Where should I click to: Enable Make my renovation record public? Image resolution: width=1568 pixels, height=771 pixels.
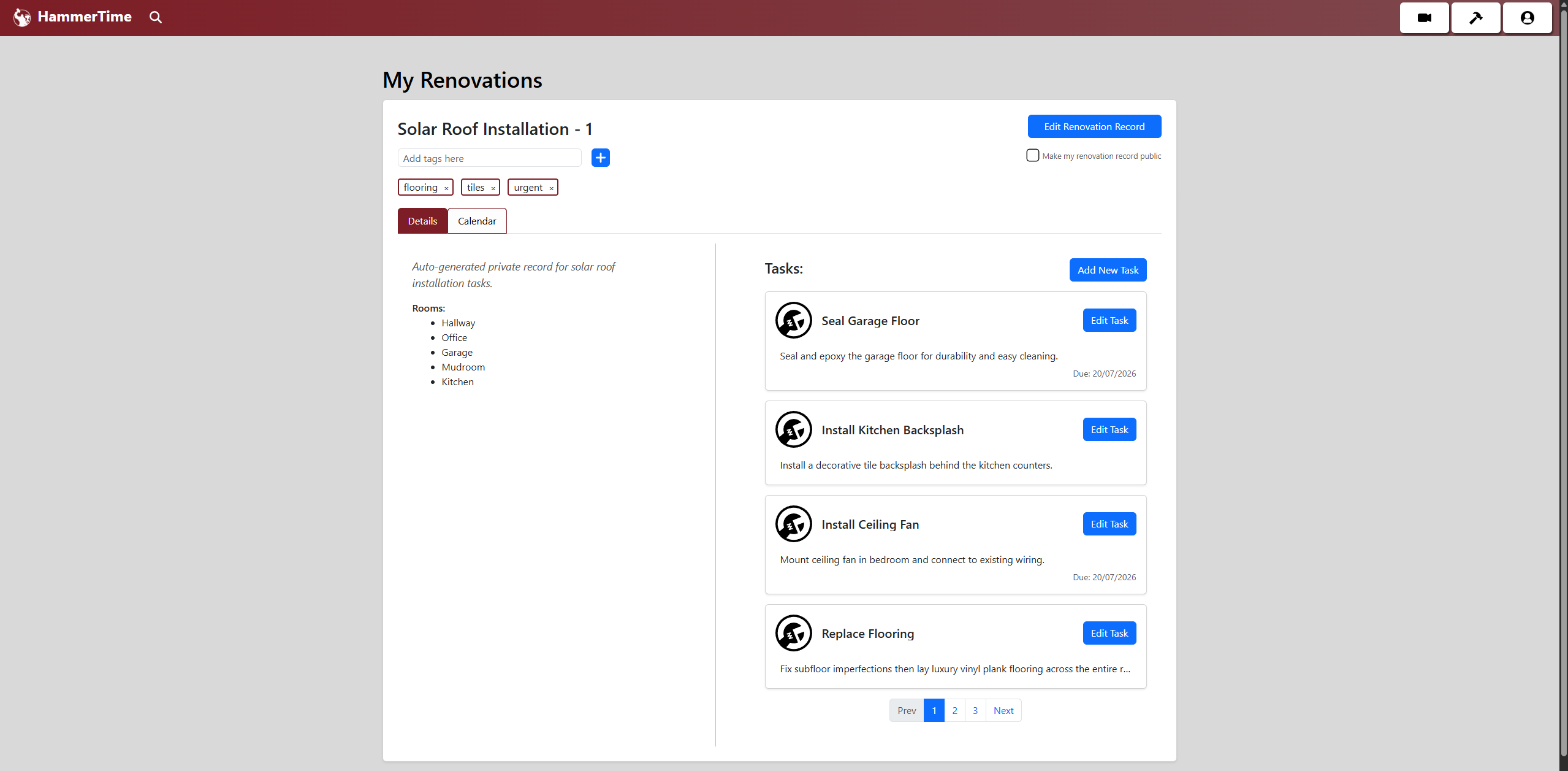tap(1033, 155)
